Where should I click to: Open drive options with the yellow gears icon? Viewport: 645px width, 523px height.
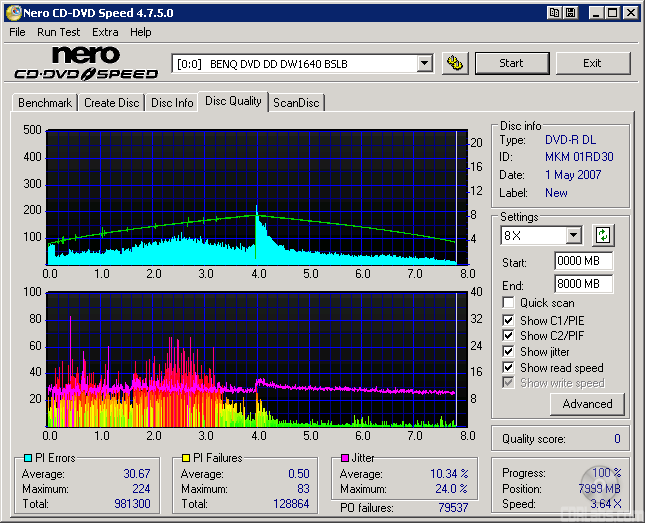[455, 63]
